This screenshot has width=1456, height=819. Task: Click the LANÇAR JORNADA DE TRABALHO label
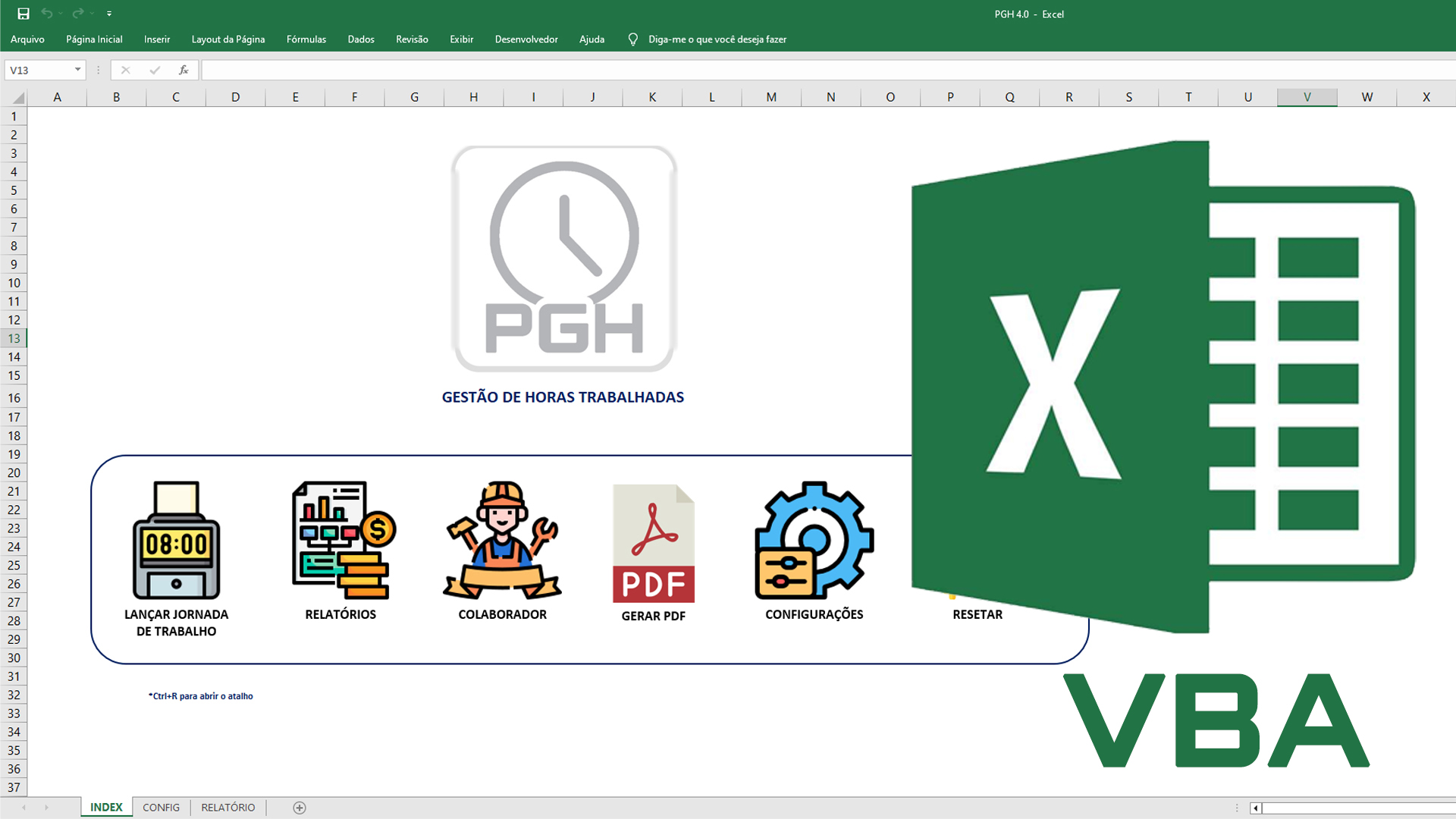tap(176, 623)
